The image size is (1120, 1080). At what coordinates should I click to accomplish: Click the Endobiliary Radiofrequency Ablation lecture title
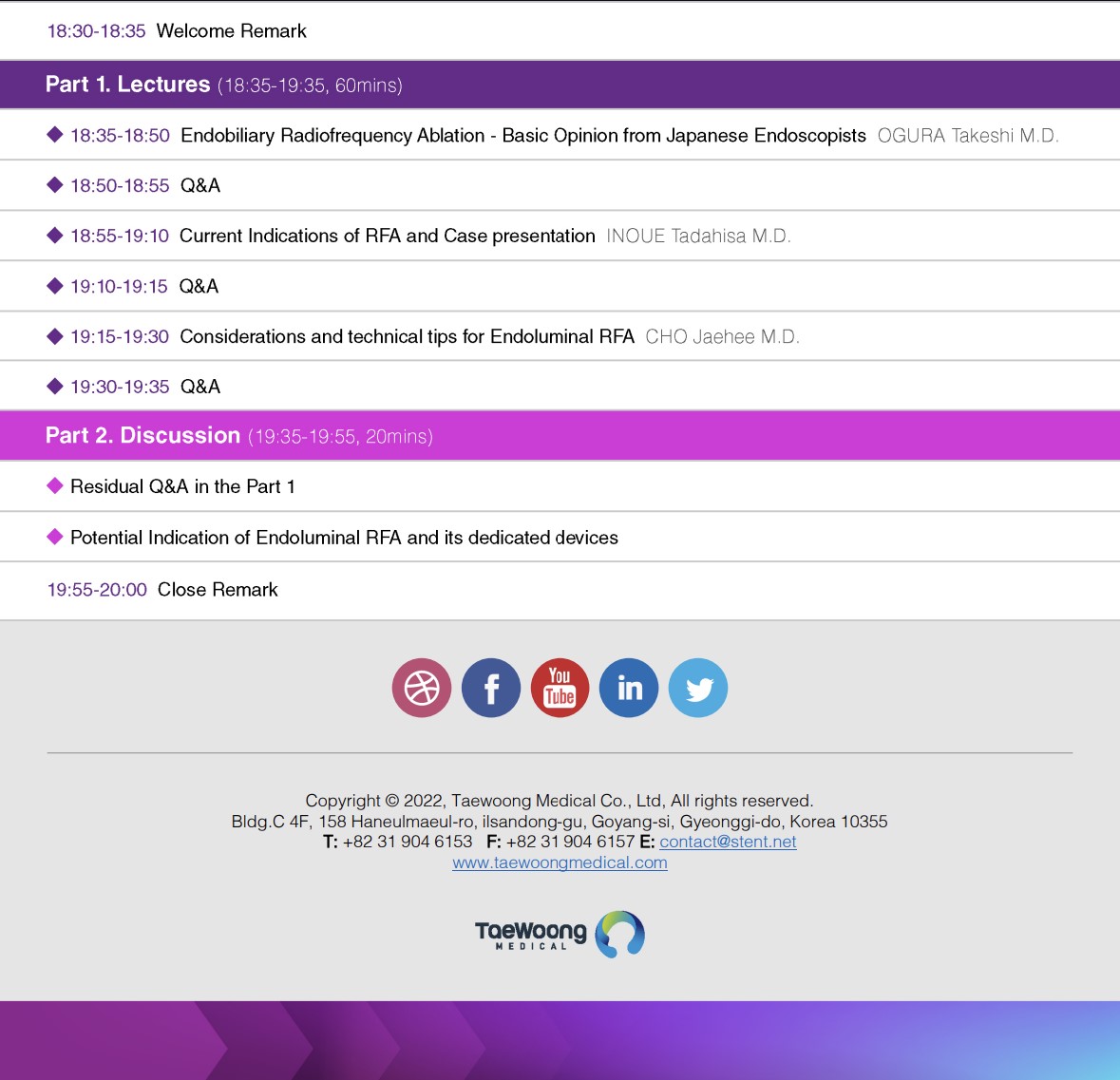(x=522, y=136)
